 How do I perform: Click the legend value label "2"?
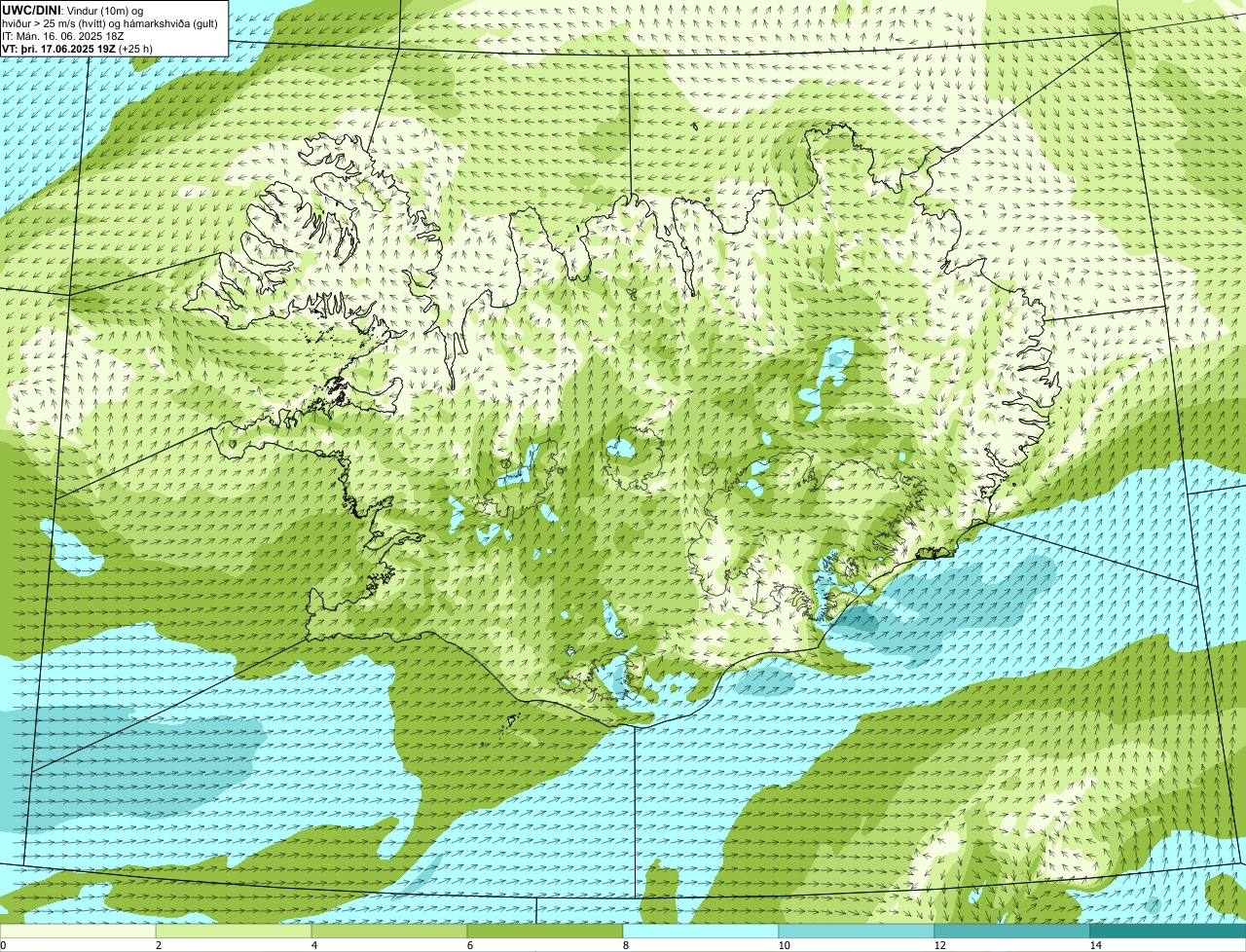pyautogui.click(x=158, y=945)
